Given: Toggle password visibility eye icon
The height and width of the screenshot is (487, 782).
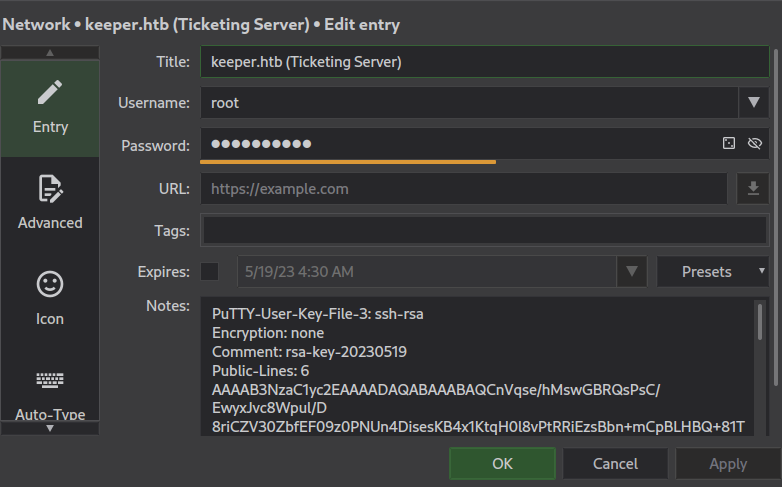Looking at the screenshot, I should [755, 144].
